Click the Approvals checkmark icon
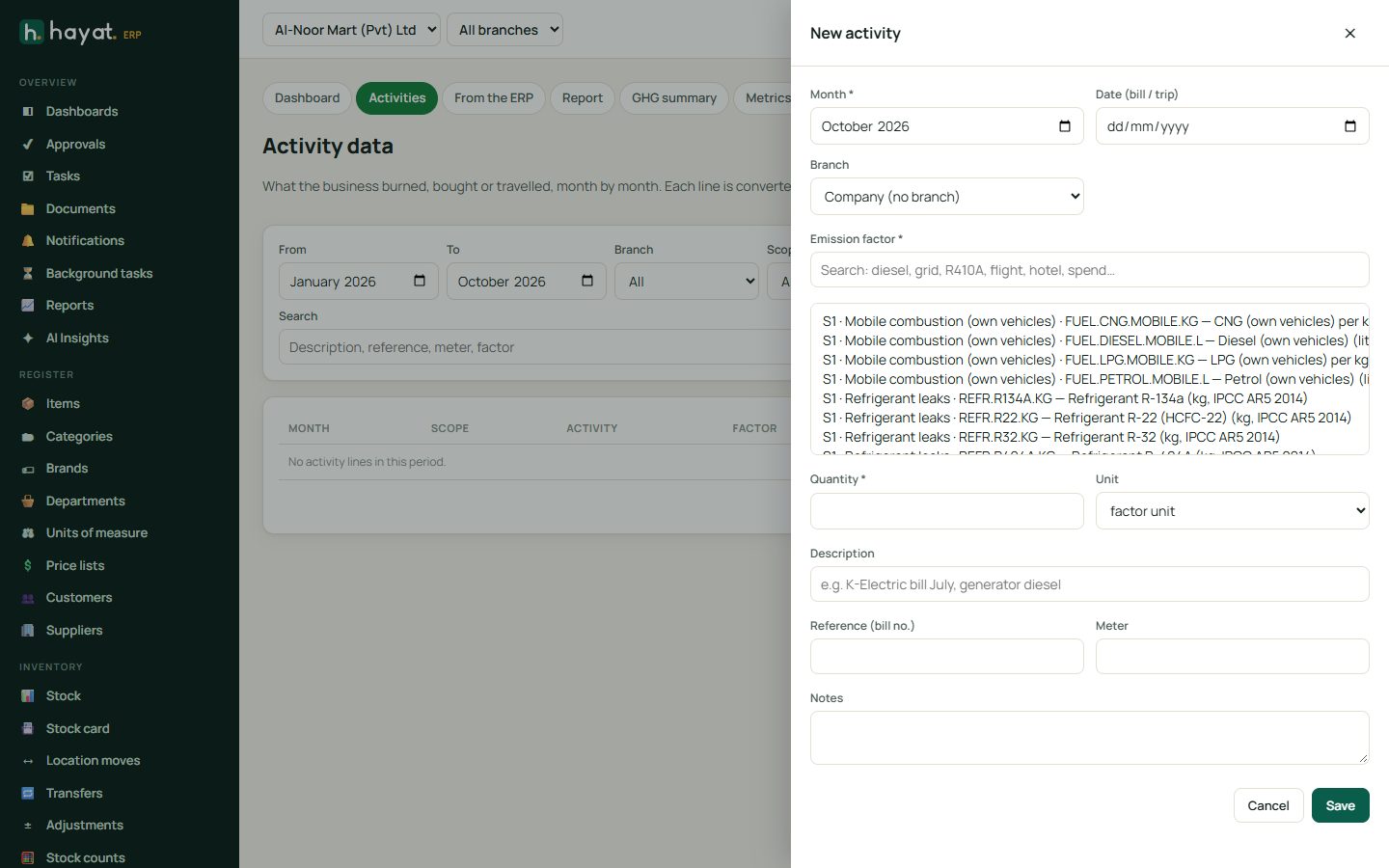Screen dimensions: 1389x868 (x=28, y=145)
